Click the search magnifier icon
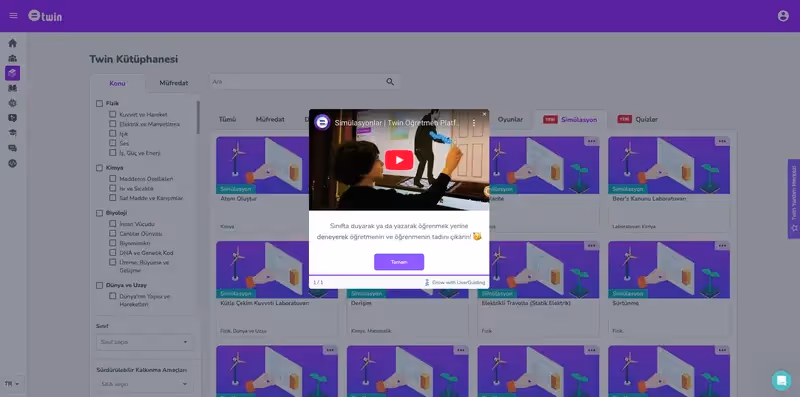The width and height of the screenshot is (800, 397). (x=390, y=82)
